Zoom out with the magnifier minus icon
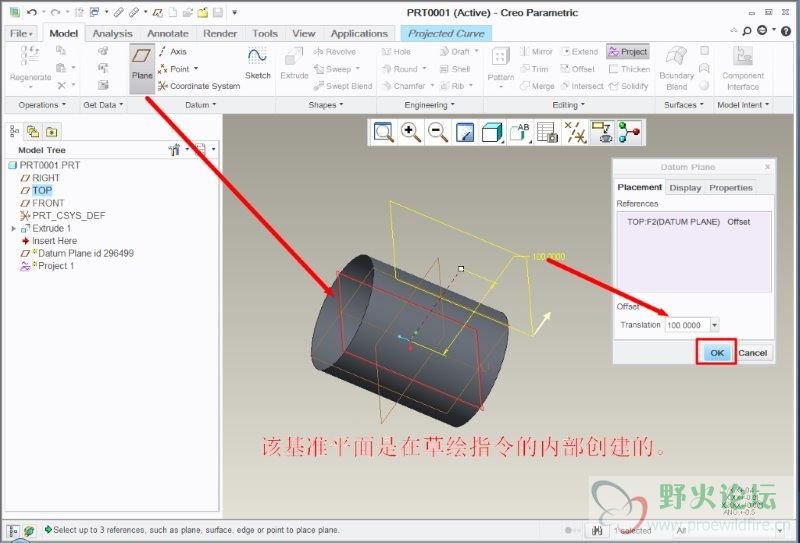The image size is (800, 543). tap(438, 132)
